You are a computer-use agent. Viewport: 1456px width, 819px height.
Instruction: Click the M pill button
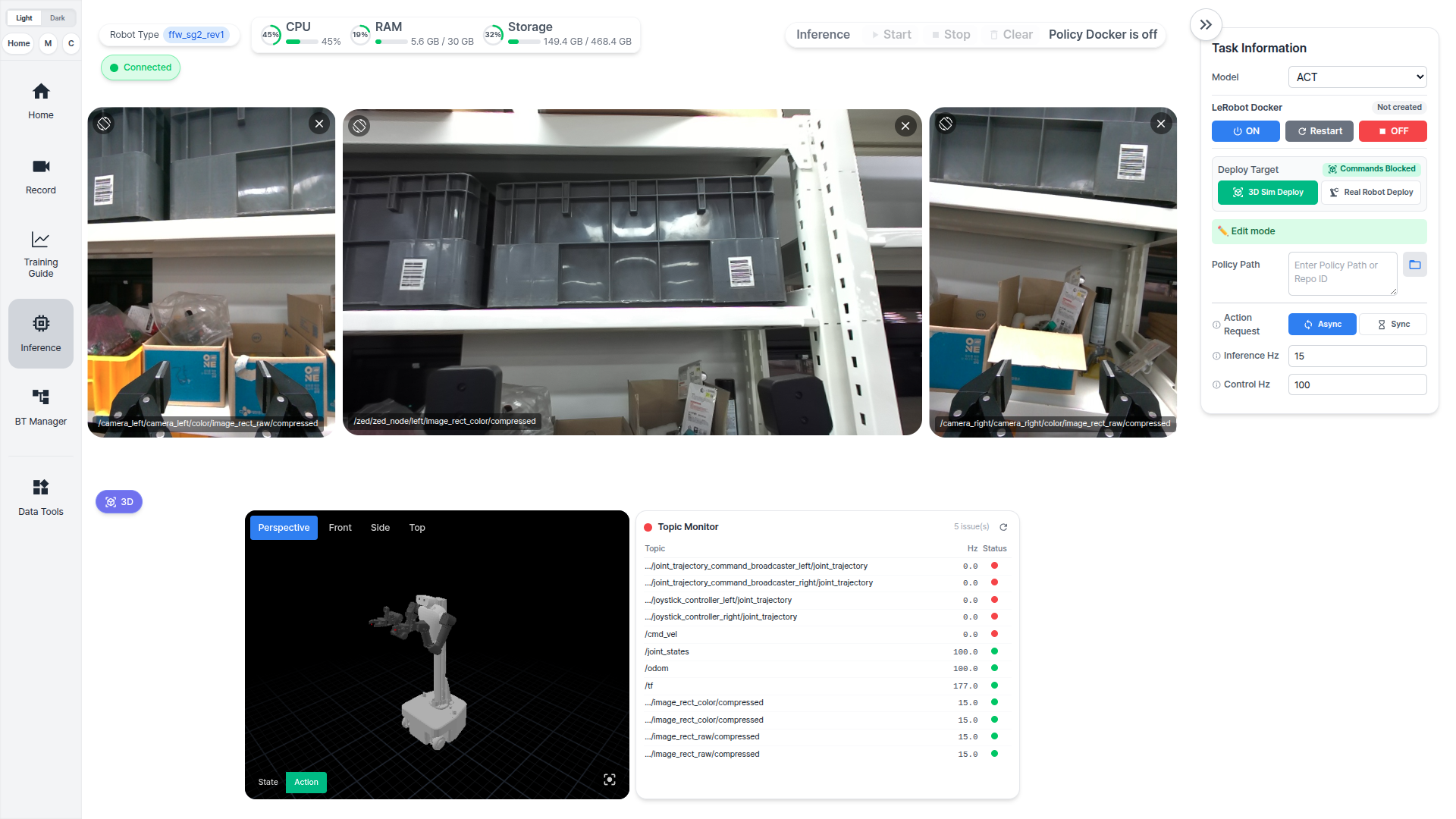(48, 43)
